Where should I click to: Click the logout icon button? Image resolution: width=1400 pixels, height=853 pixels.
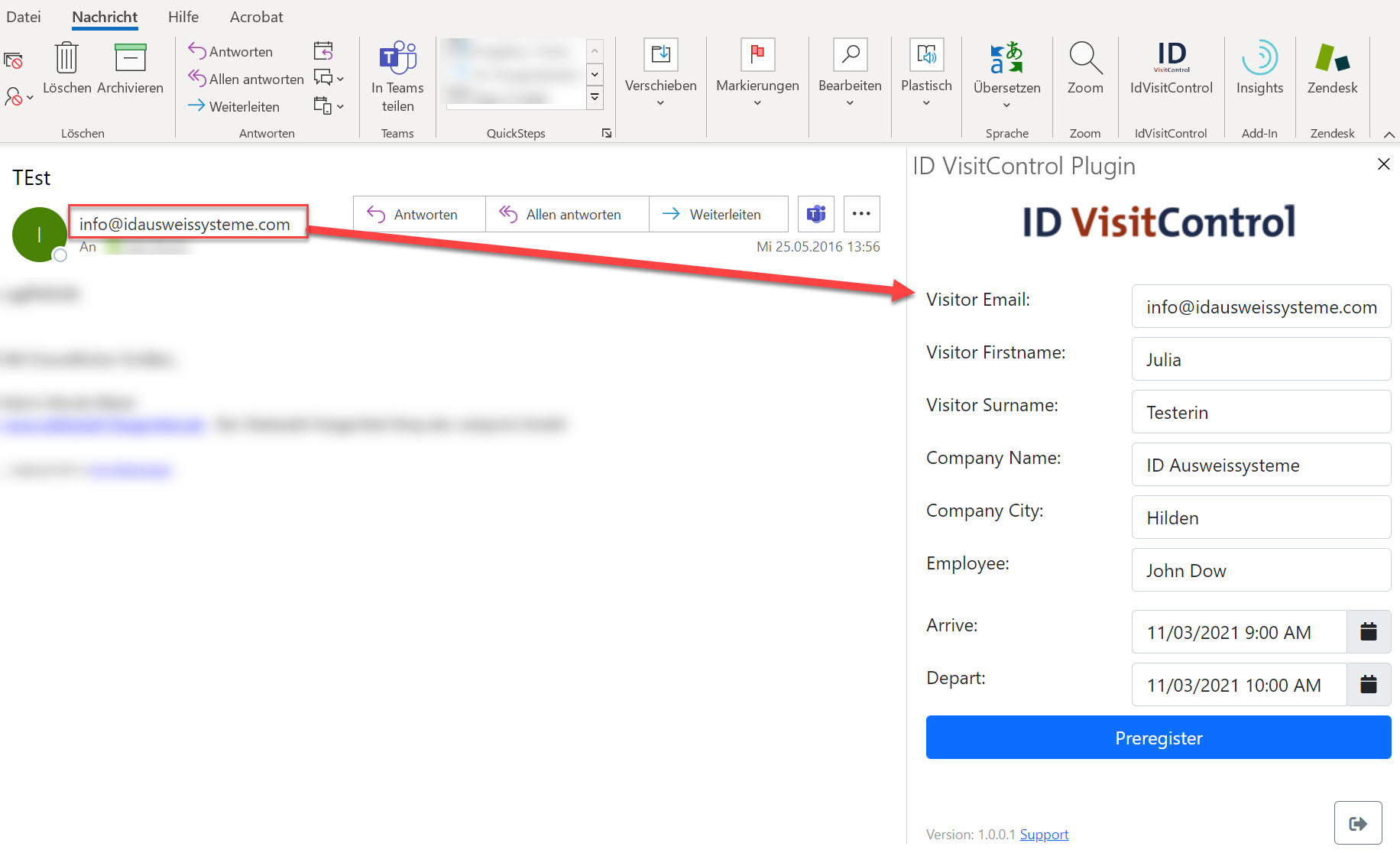click(1358, 823)
